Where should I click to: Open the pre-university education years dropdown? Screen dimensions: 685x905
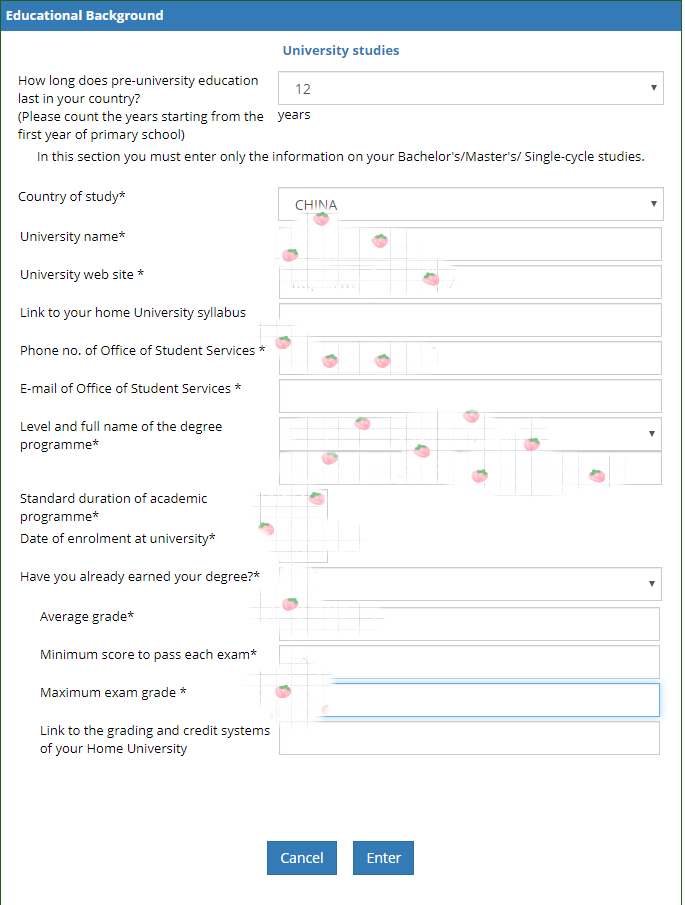pyautogui.click(x=469, y=89)
